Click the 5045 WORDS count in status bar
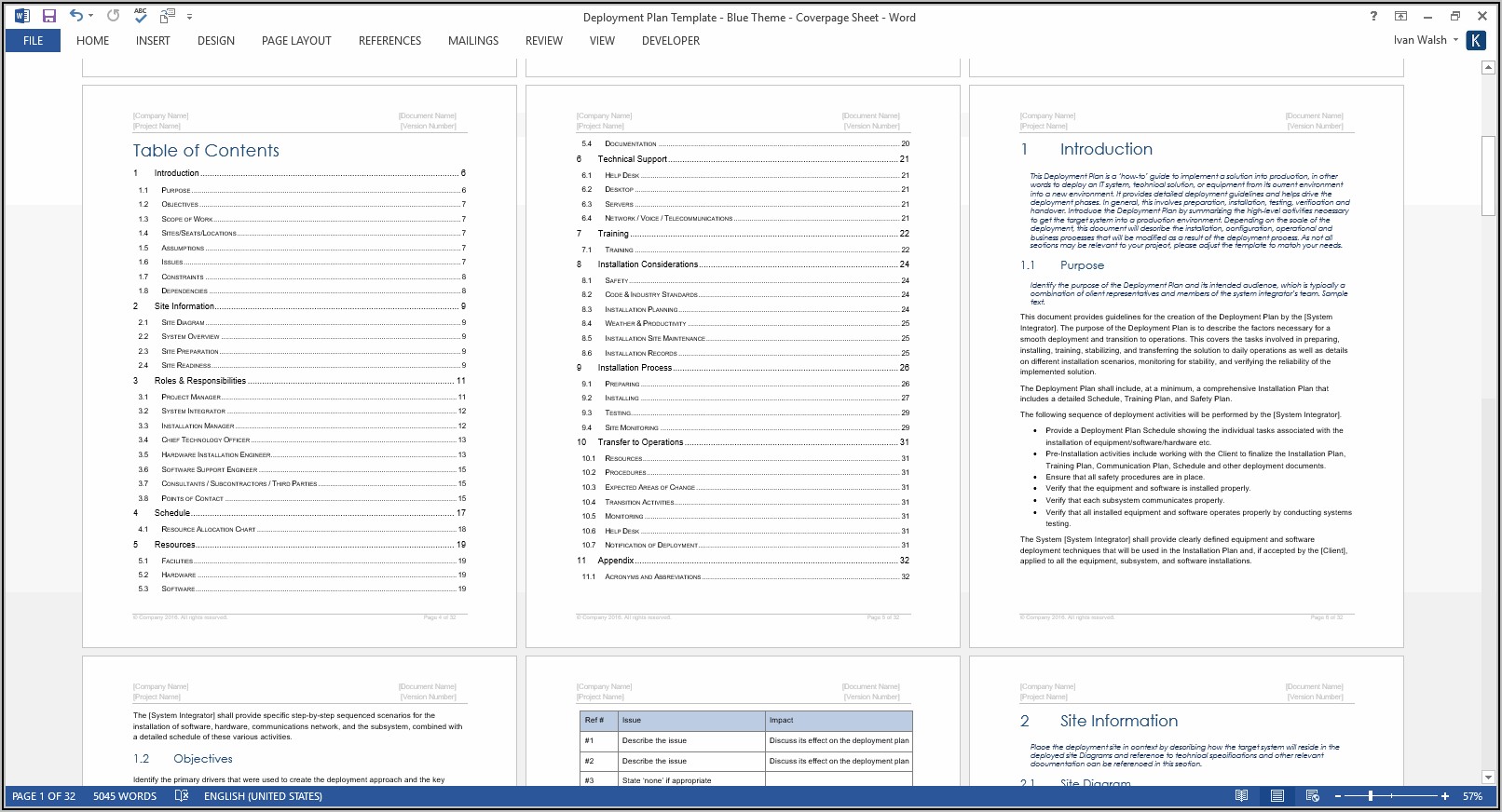Screen dimensions: 1502x812 125,796
